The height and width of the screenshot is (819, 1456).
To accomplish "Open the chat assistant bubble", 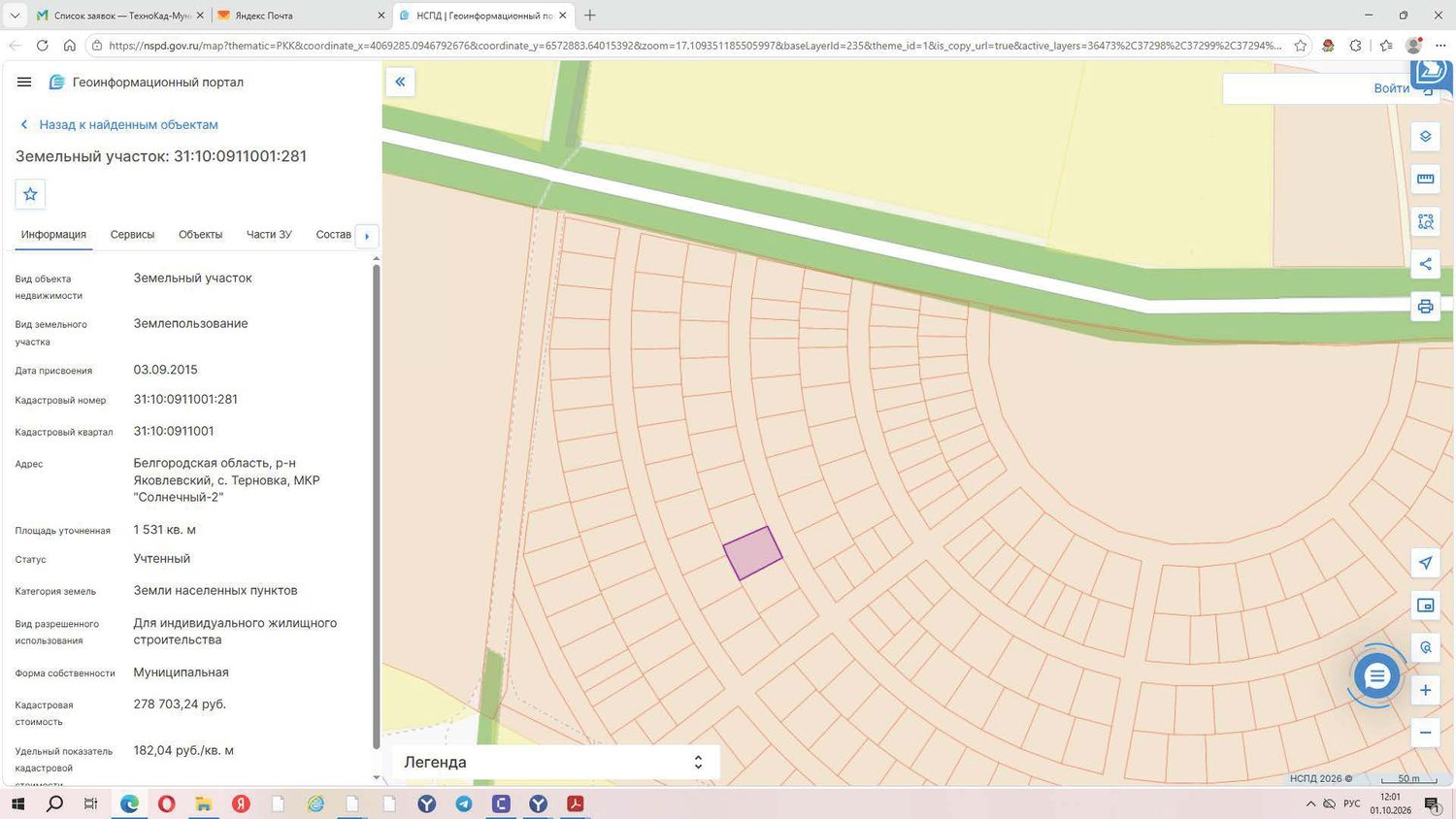I will click(1376, 676).
